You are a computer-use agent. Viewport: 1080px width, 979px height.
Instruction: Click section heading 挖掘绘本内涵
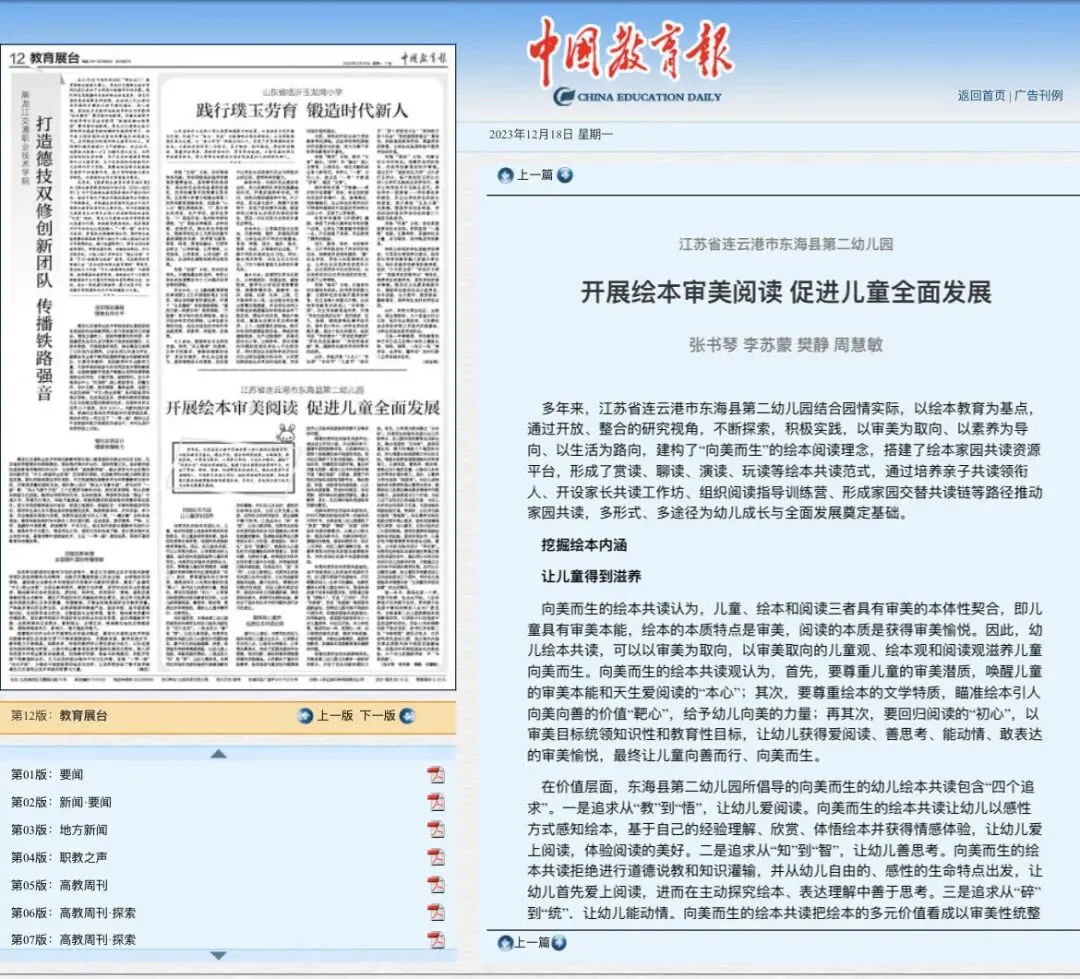click(584, 546)
